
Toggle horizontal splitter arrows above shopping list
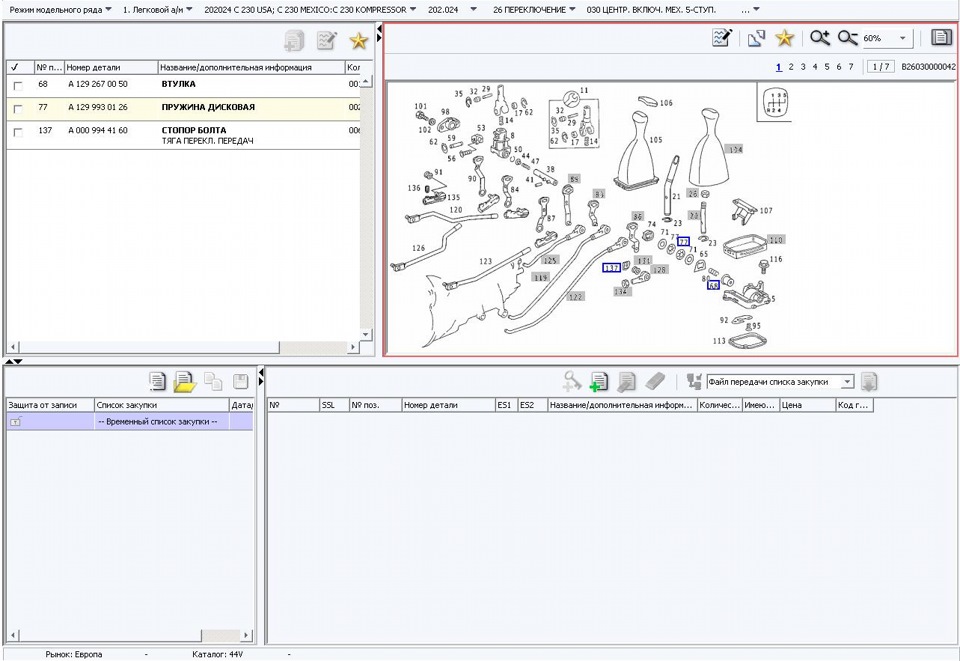[x=13, y=361]
